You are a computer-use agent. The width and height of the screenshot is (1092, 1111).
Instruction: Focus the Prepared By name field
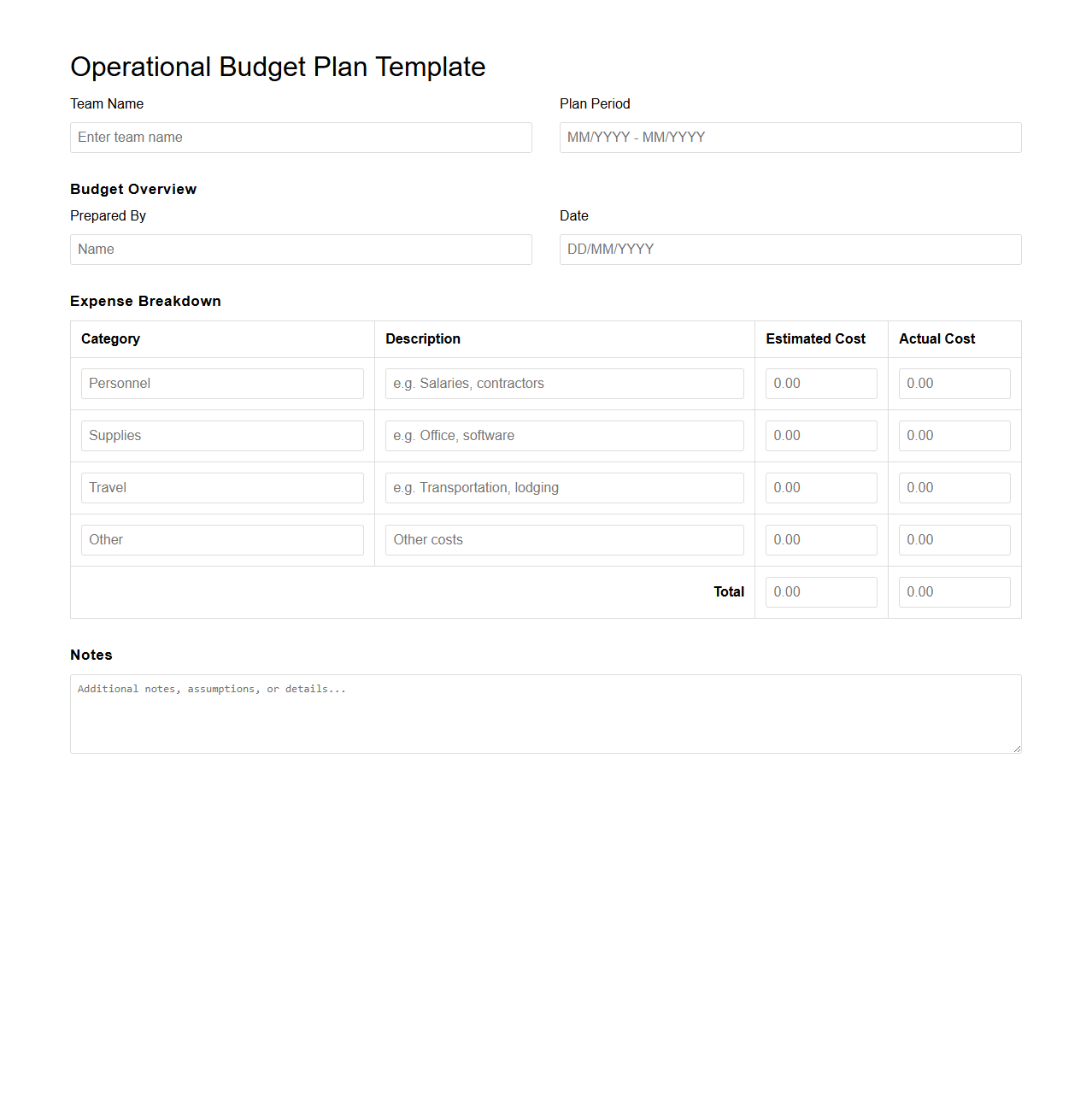pos(301,250)
